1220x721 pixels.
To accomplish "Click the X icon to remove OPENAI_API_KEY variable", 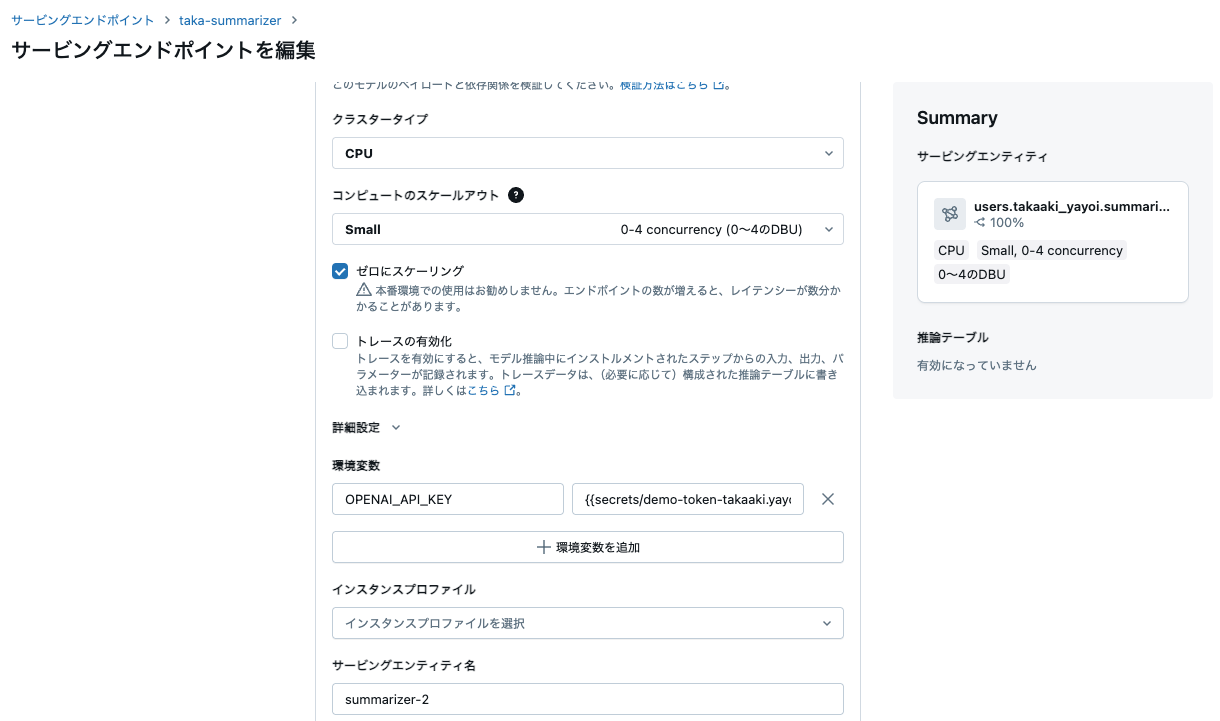I will pos(828,498).
